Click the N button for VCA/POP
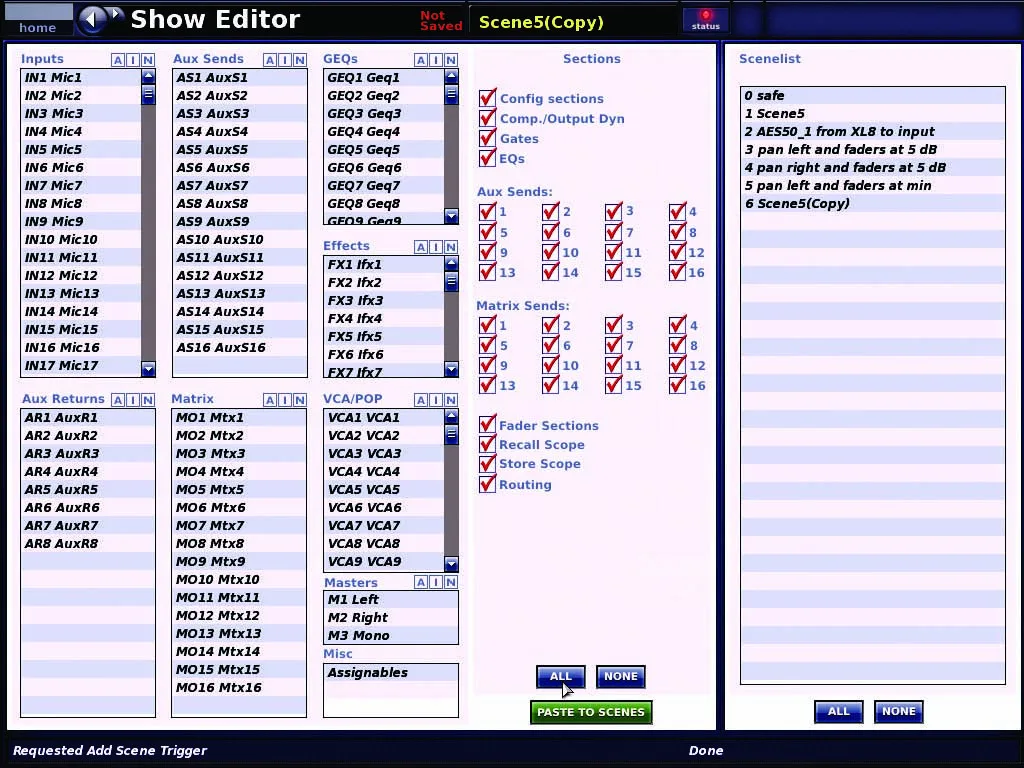Image resolution: width=1024 pixels, height=768 pixels. [451, 400]
